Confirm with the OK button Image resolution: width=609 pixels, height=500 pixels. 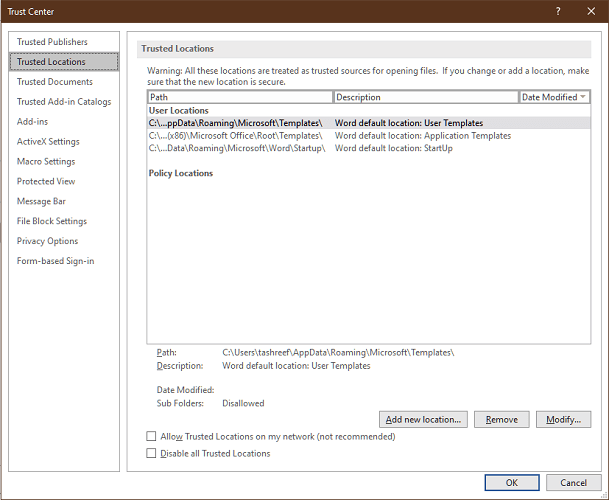point(512,483)
